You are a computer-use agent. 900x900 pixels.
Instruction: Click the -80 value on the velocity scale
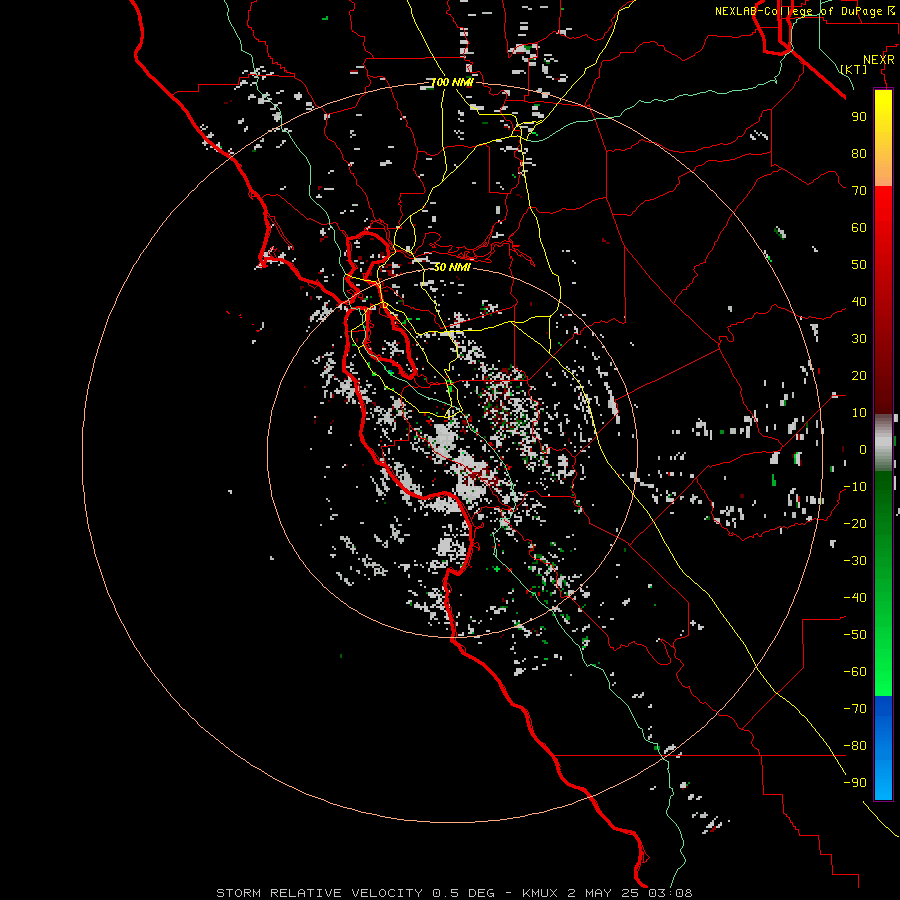pos(855,746)
